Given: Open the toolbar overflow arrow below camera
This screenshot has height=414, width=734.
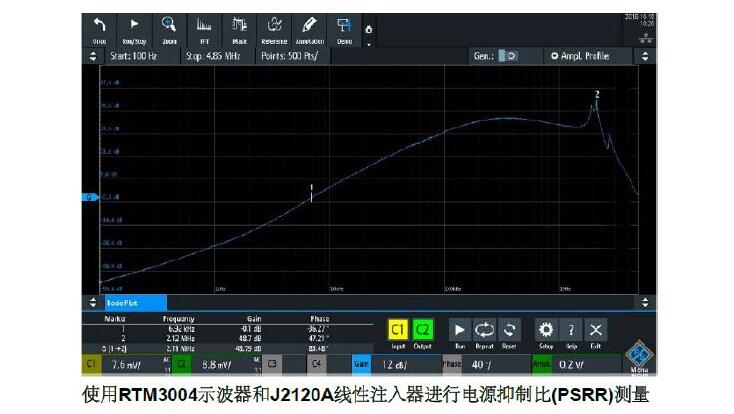Looking at the screenshot, I should click(x=369, y=44).
